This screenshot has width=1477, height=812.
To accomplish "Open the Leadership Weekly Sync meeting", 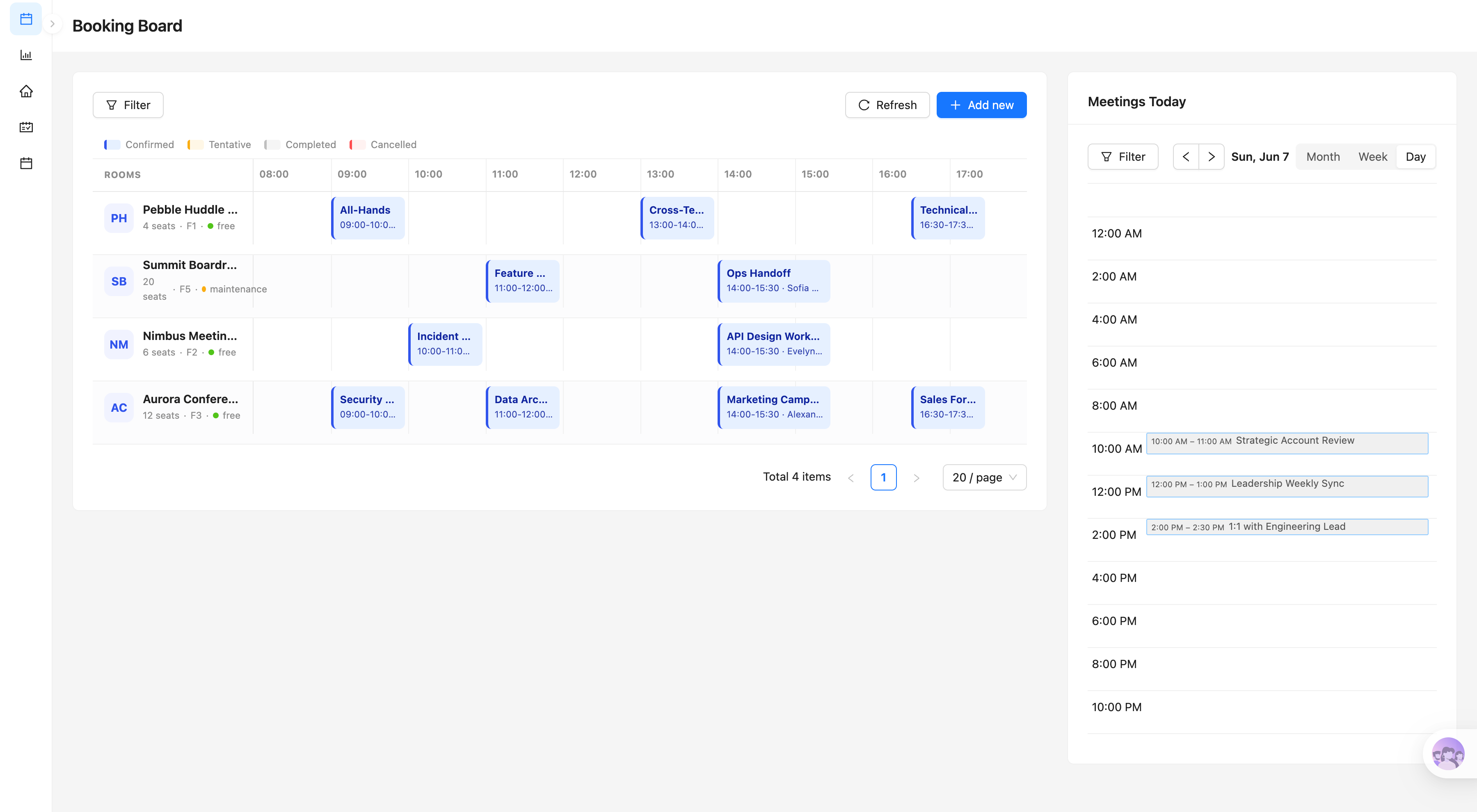I will pos(1287,486).
